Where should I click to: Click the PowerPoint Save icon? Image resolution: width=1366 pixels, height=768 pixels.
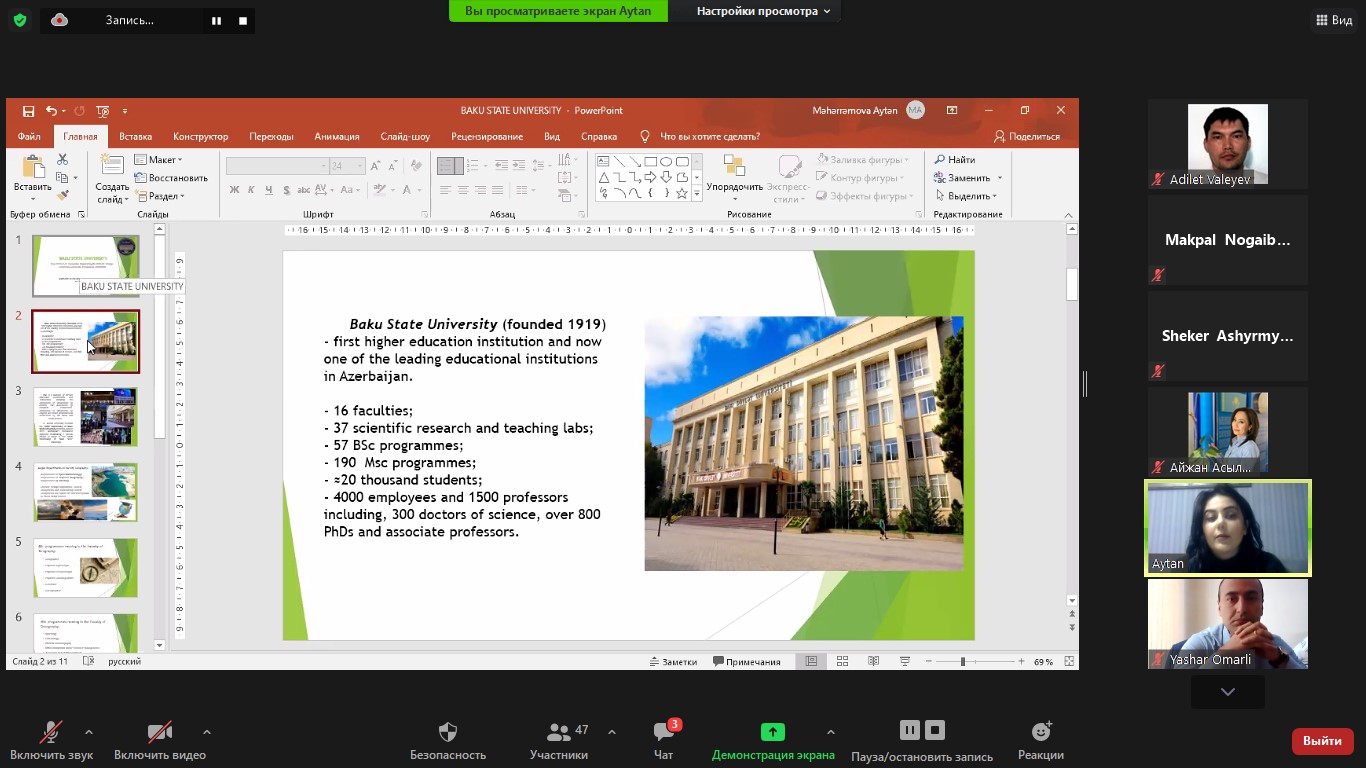click(28, 111)
